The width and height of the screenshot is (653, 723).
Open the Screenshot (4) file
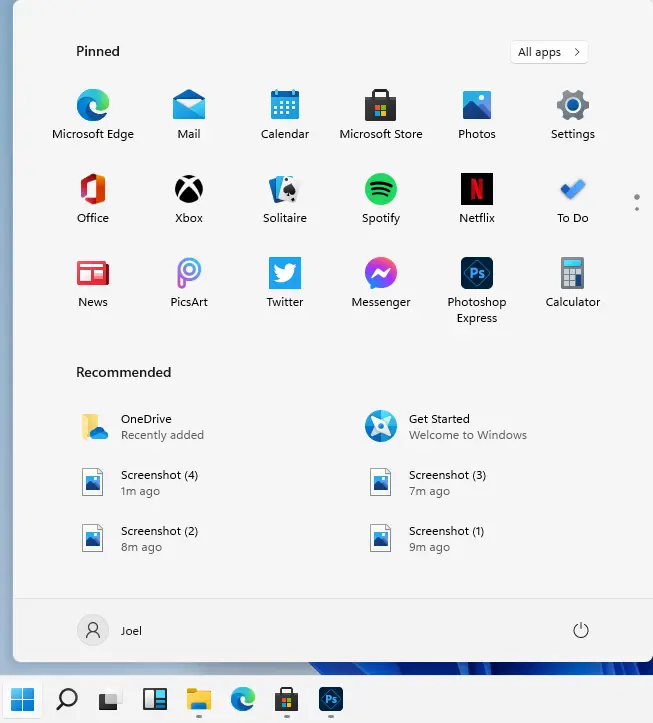(140, 482)
